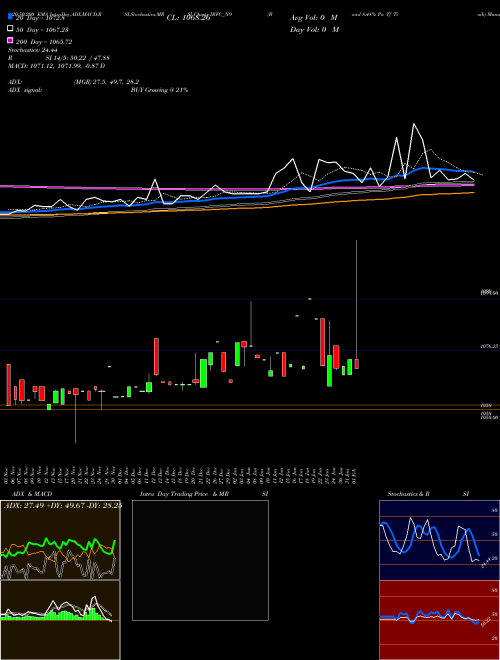Click inside the ADX indicator chart panel

[60, 540]
